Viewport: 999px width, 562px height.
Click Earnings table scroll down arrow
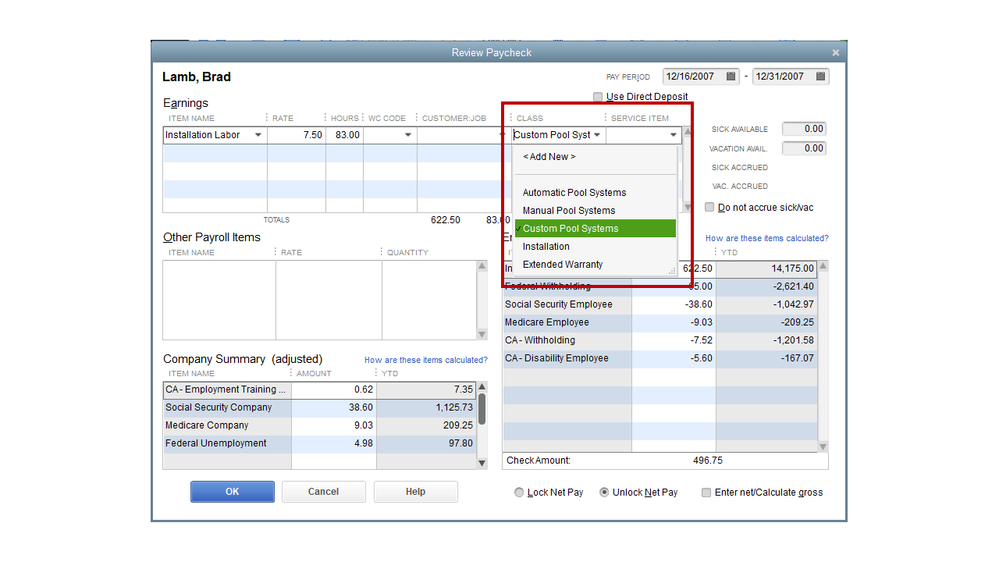[687, 207]
